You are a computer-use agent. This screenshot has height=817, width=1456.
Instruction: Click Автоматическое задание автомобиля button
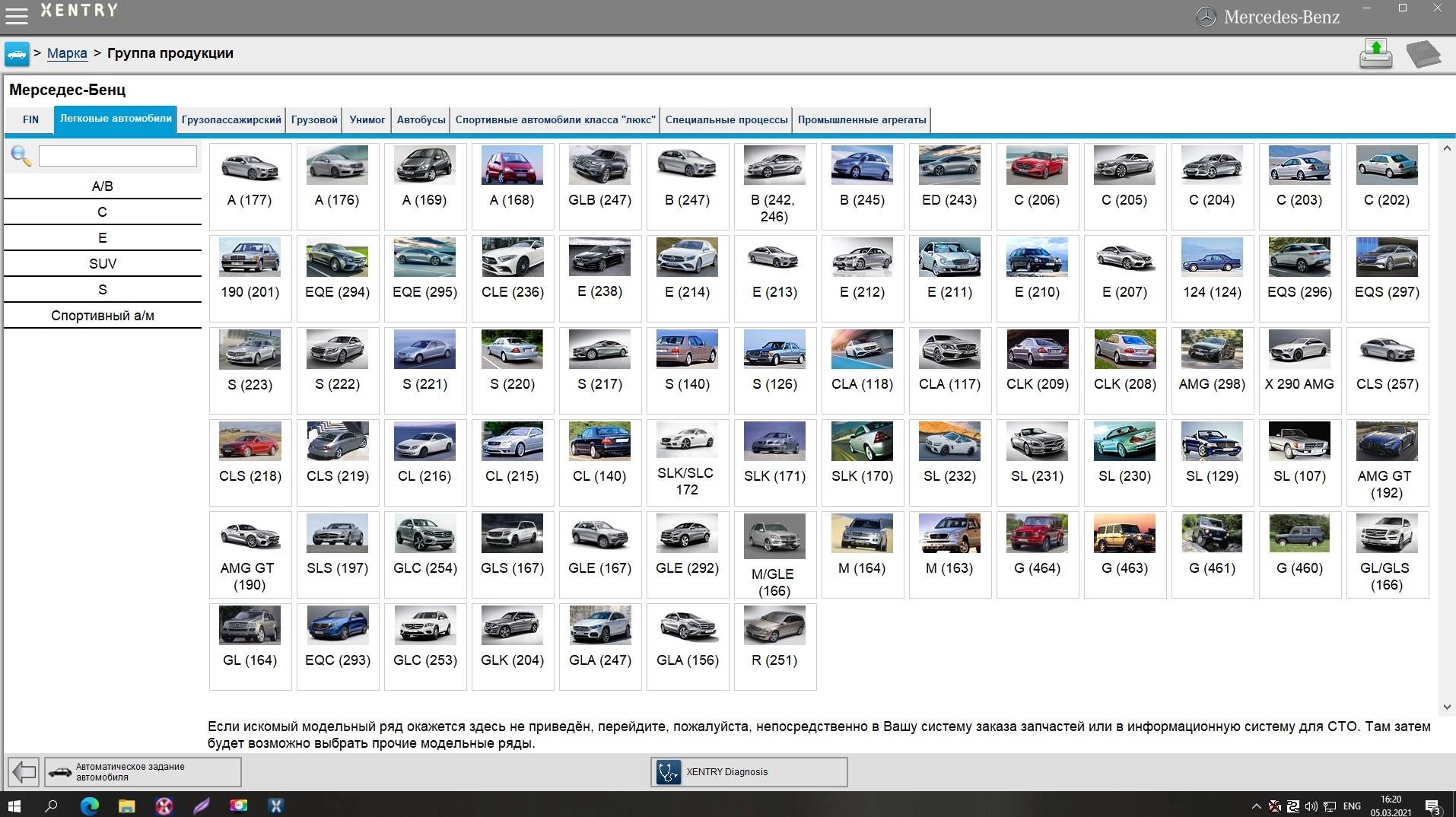143,772
